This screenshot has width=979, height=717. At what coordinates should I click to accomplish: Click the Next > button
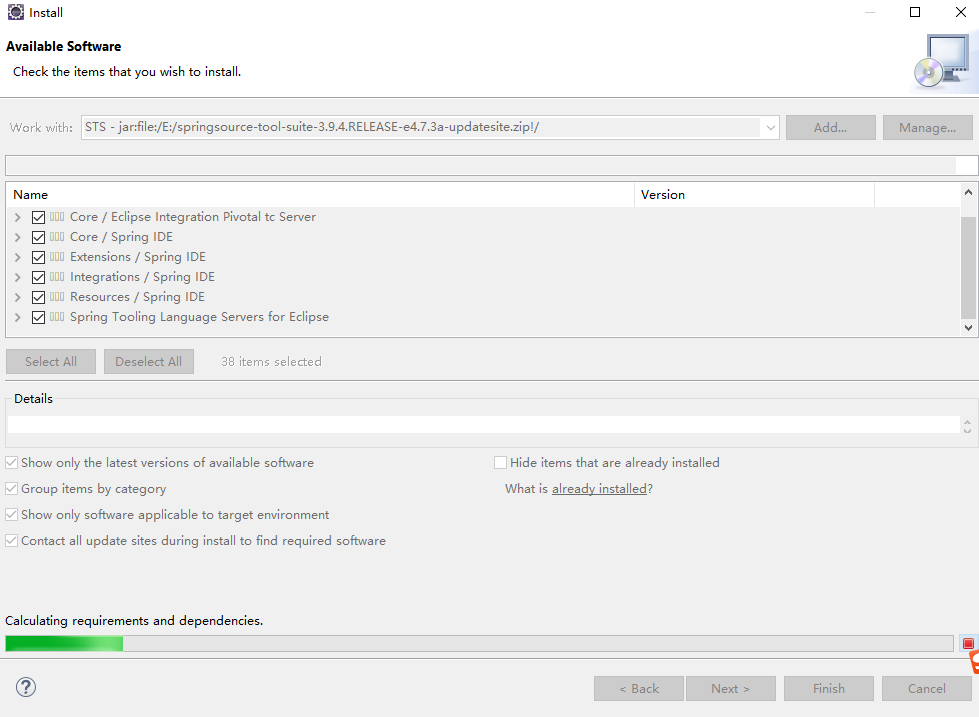[731, 688]
